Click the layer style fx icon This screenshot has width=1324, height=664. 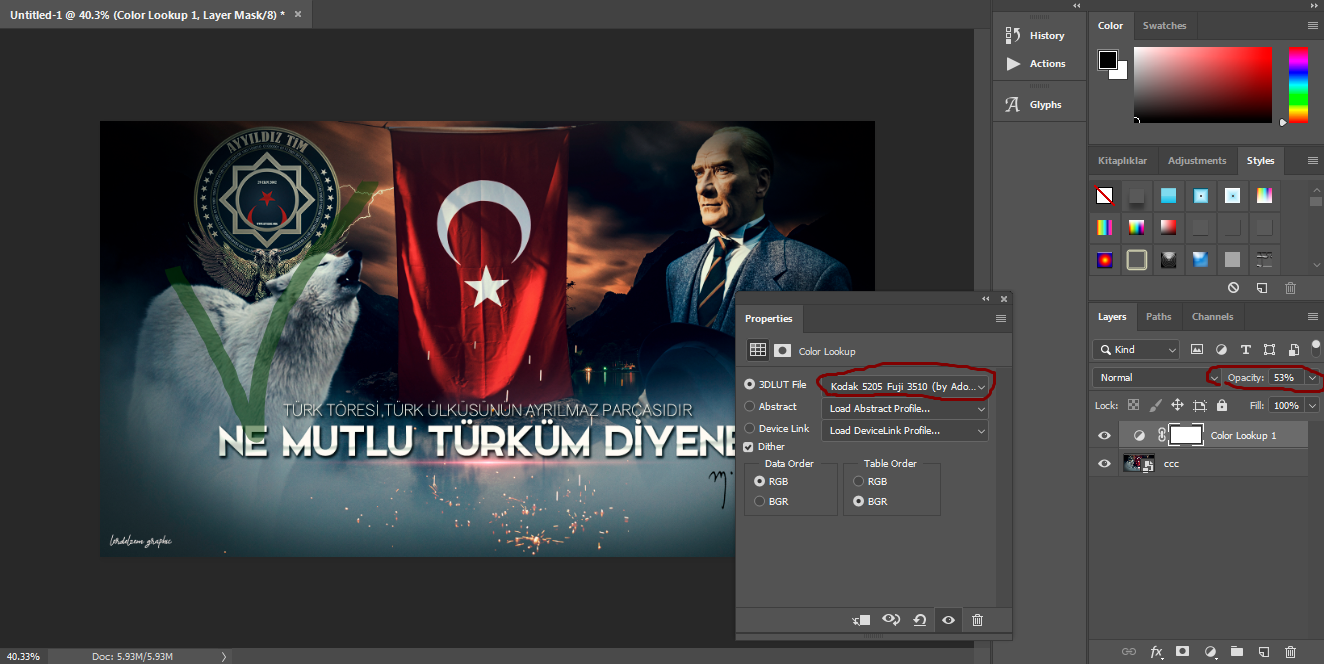tap(1156, 651)
